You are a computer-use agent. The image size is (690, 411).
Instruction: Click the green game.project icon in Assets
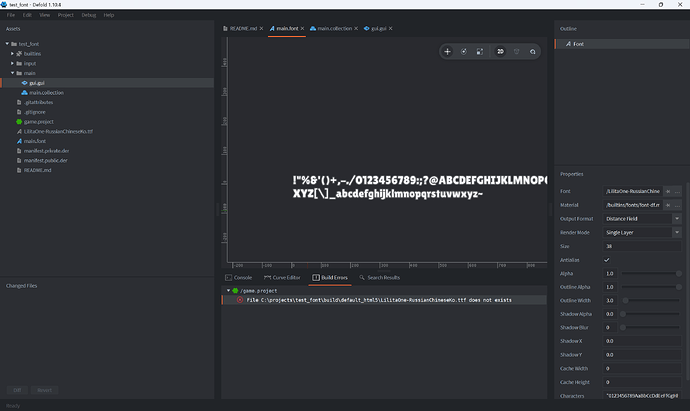[x=19, y=122]
